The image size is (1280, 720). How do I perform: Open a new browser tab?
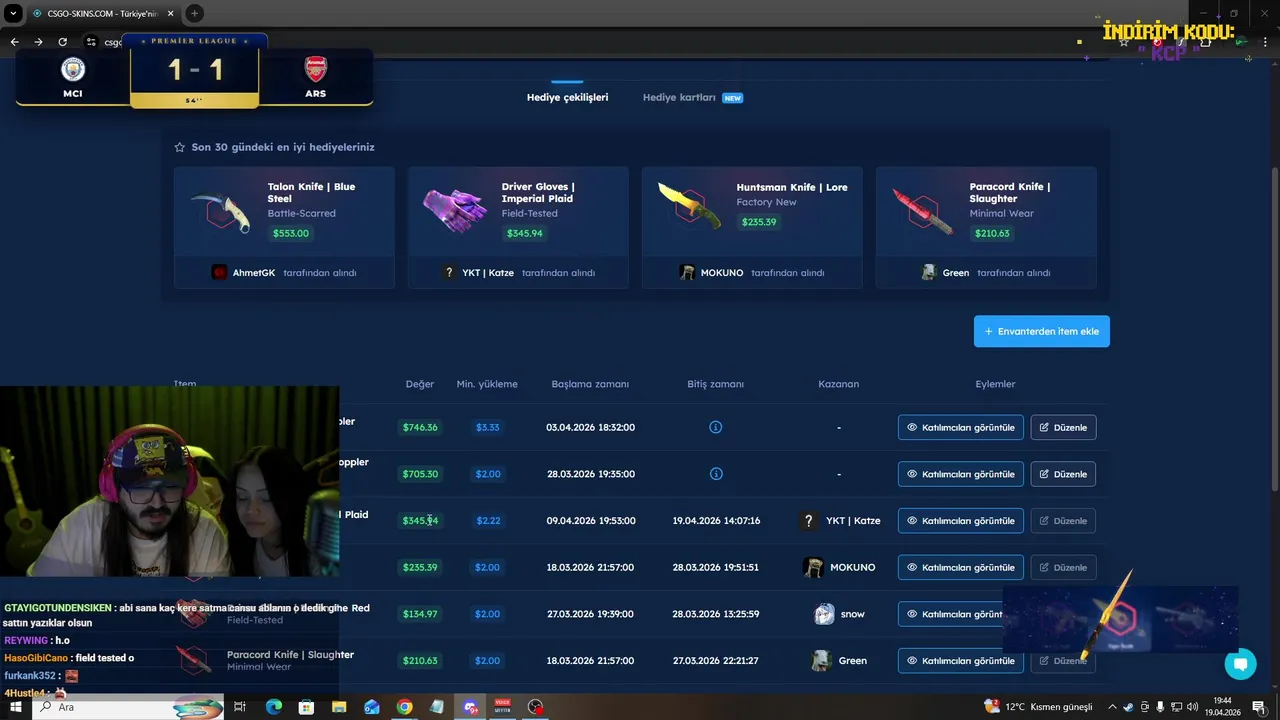click(x=194, y=13)
